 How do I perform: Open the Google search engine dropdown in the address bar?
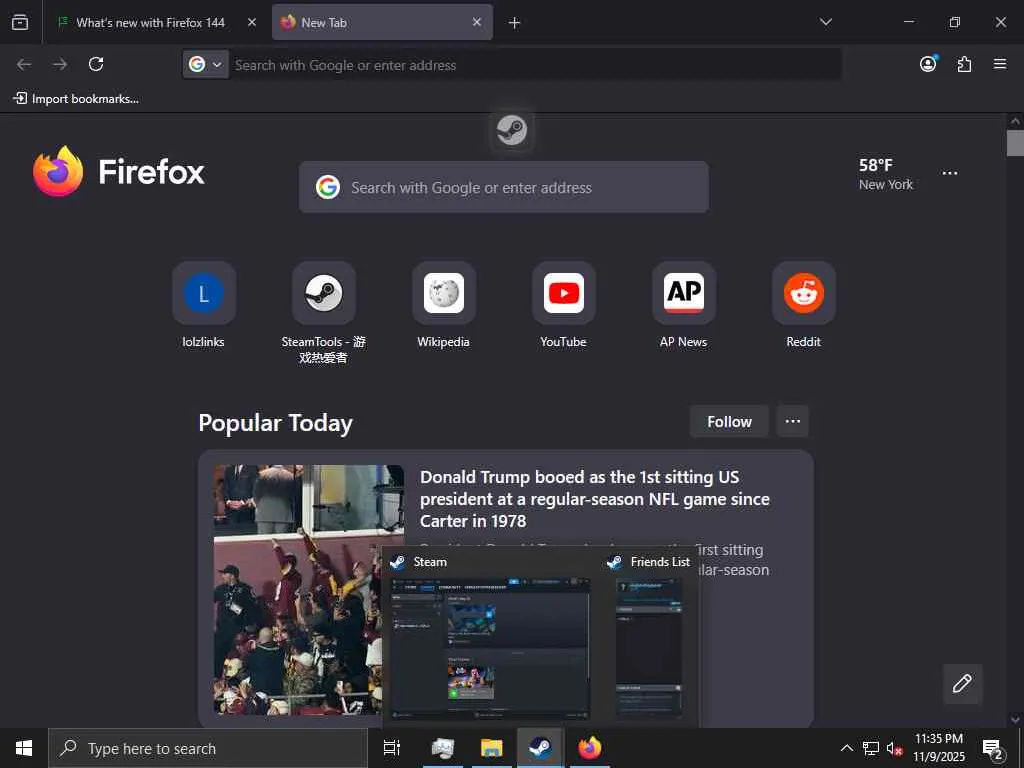point(205,64)
